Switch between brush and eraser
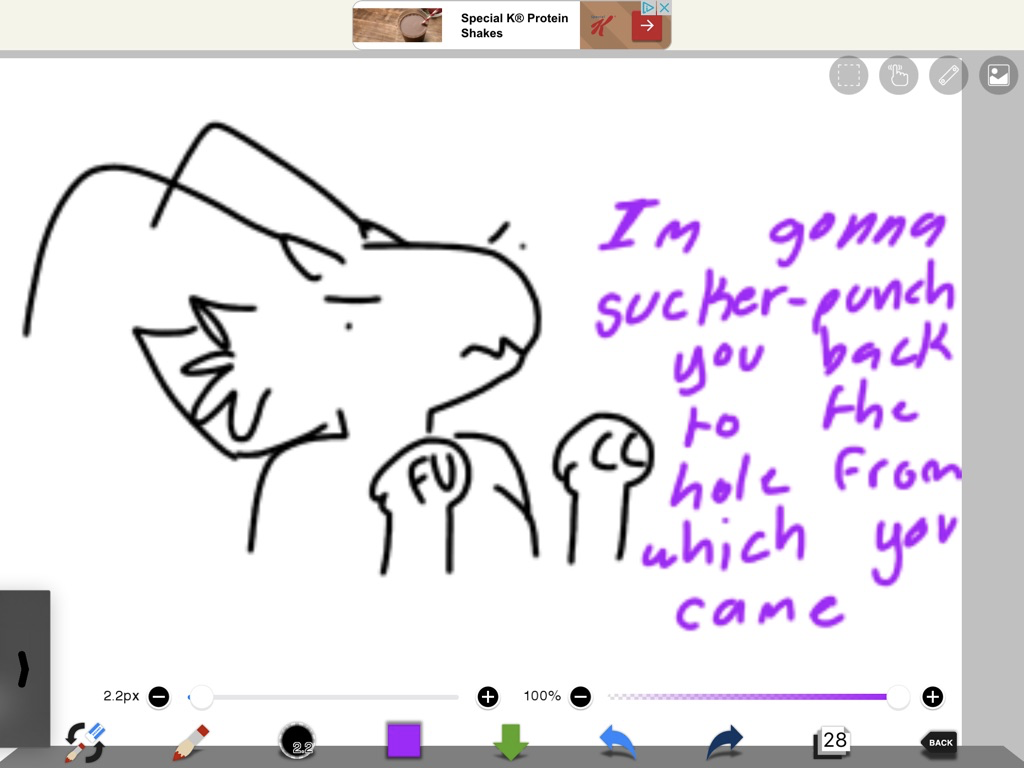 (x=85, y=743)
